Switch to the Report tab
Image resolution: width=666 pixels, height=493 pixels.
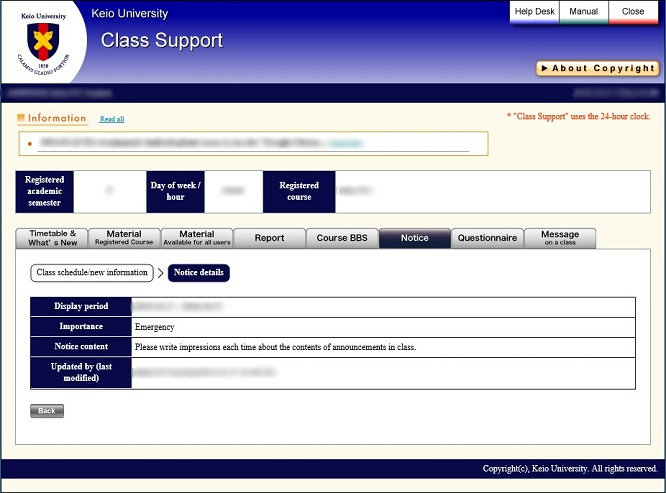[270, 238]
